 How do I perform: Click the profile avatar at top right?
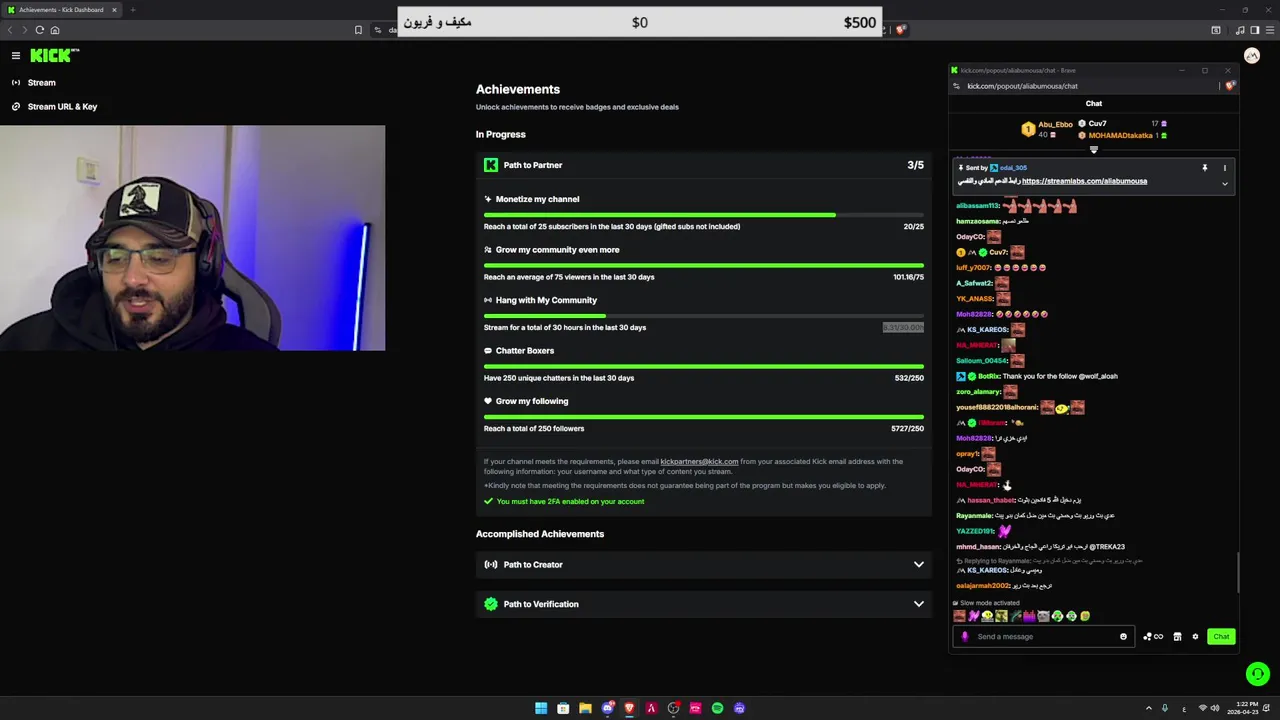(1251, 56)
